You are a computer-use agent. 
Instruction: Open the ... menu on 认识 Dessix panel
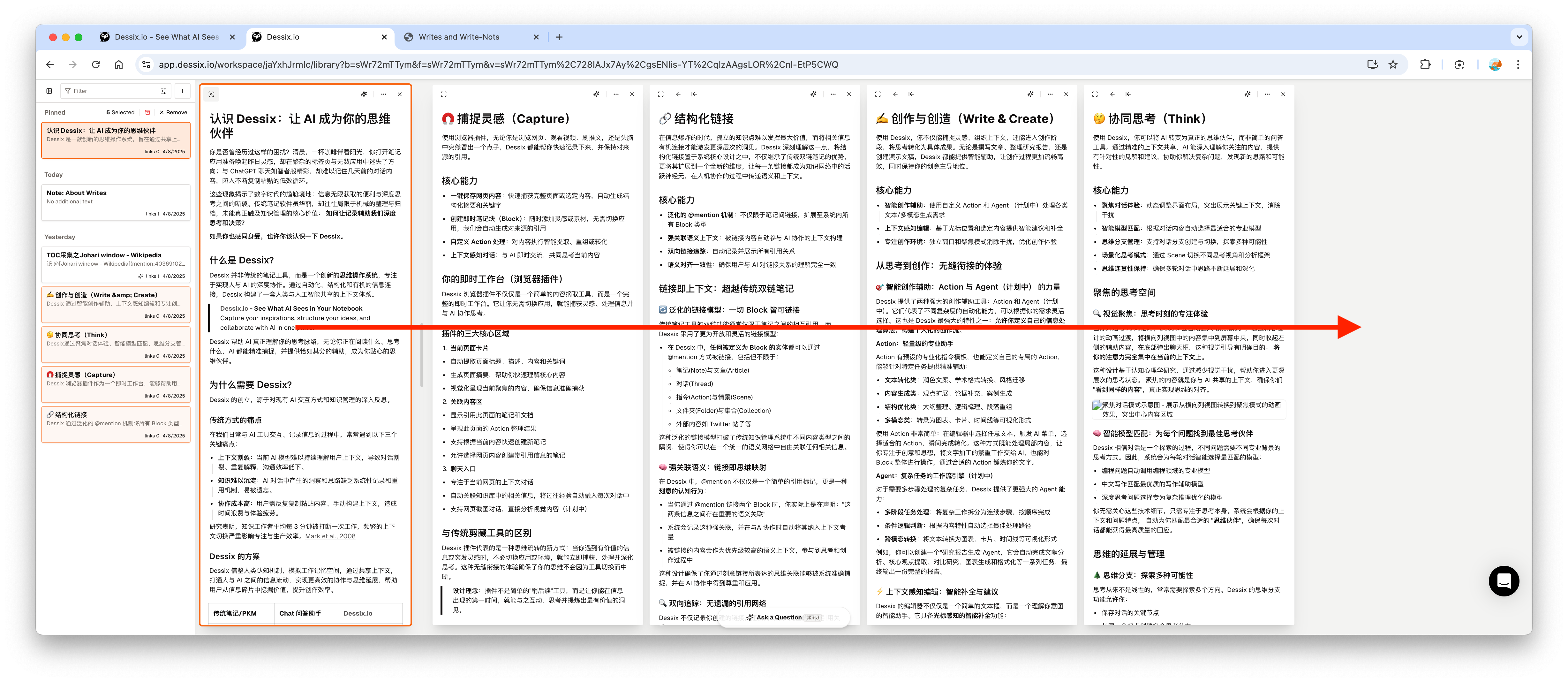tap(383, 94)
